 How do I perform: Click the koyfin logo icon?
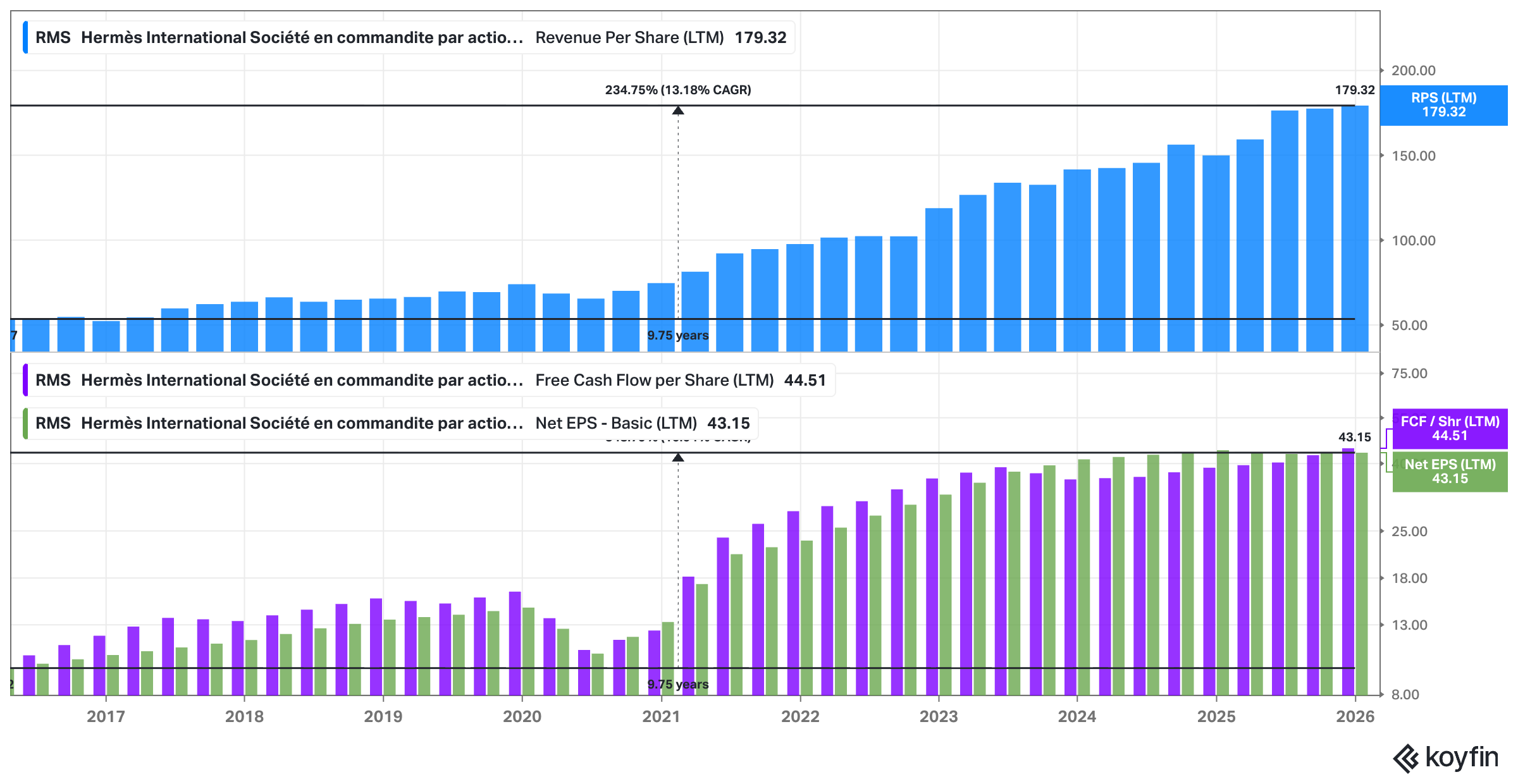(x=1405, y=758)
